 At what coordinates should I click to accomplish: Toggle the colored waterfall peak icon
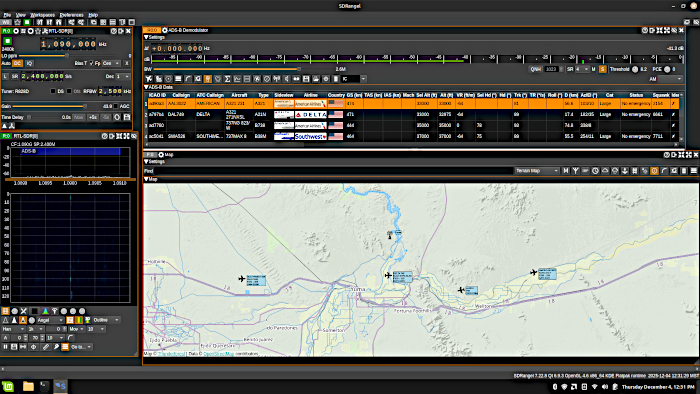click(x=45, y=311)
